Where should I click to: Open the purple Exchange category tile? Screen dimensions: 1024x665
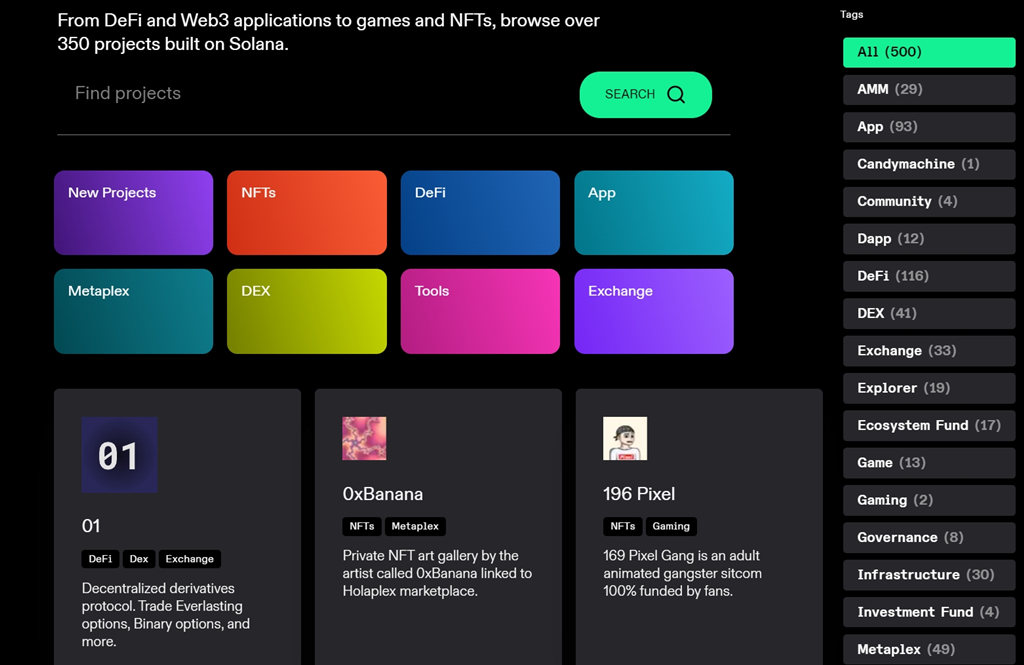[653, 311]
